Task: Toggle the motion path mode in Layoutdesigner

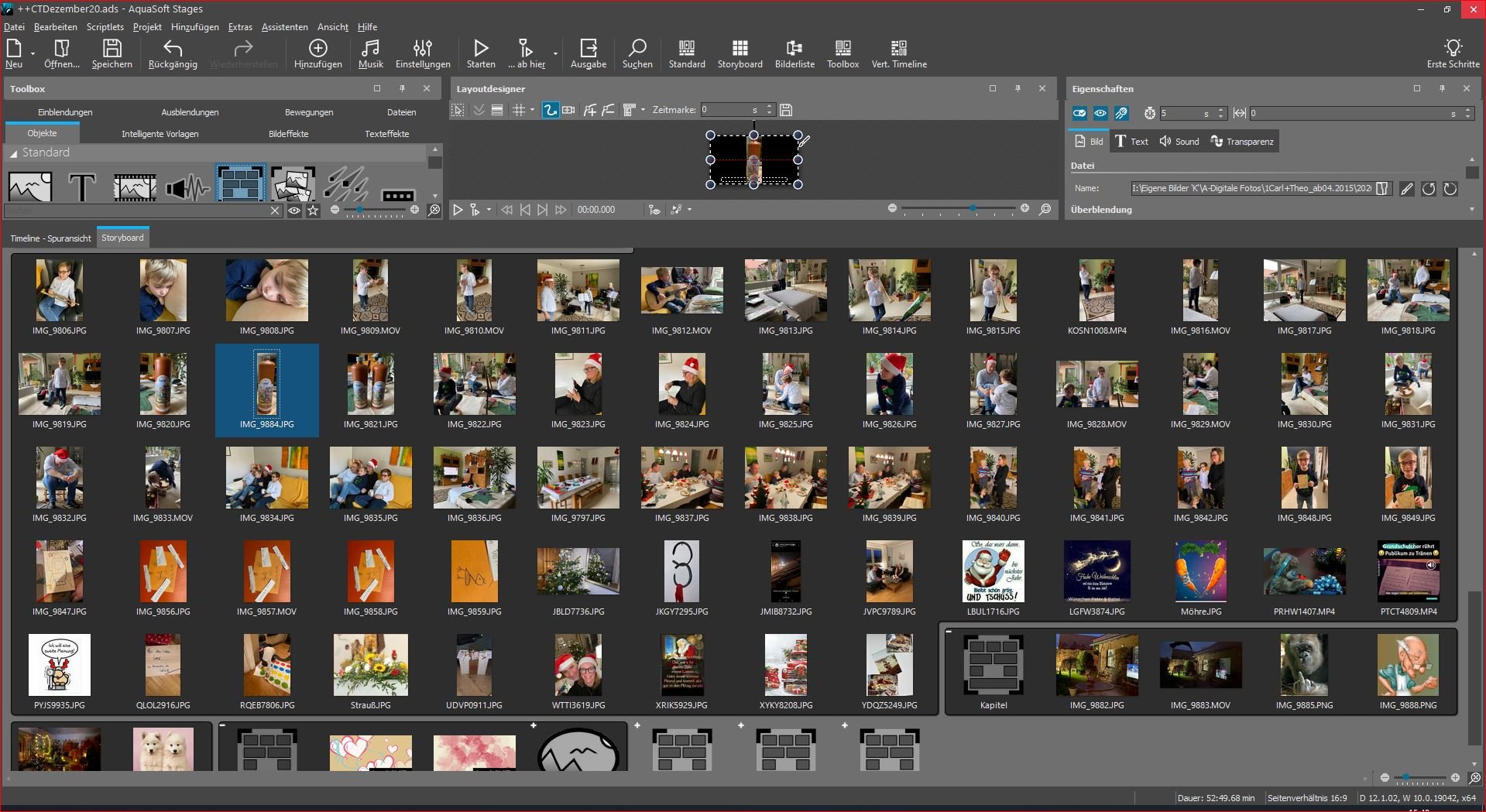Action: [x=550, y=110]
